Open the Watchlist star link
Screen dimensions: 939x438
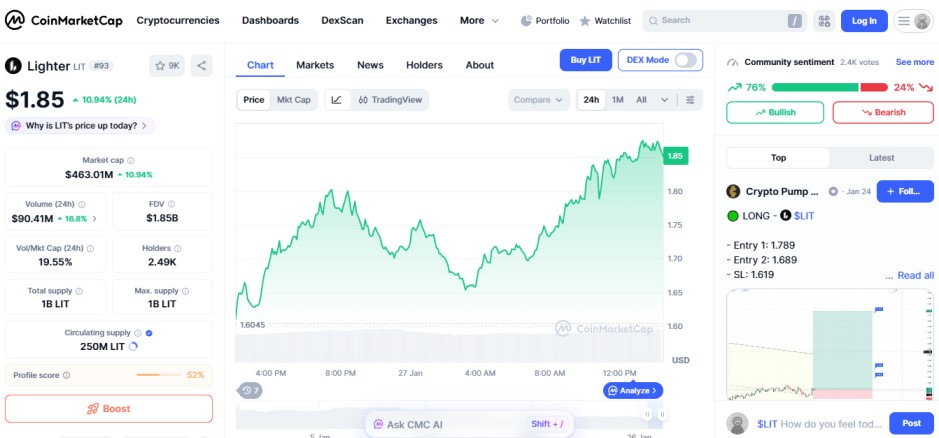pyautogui.click(x=605, y=20)
